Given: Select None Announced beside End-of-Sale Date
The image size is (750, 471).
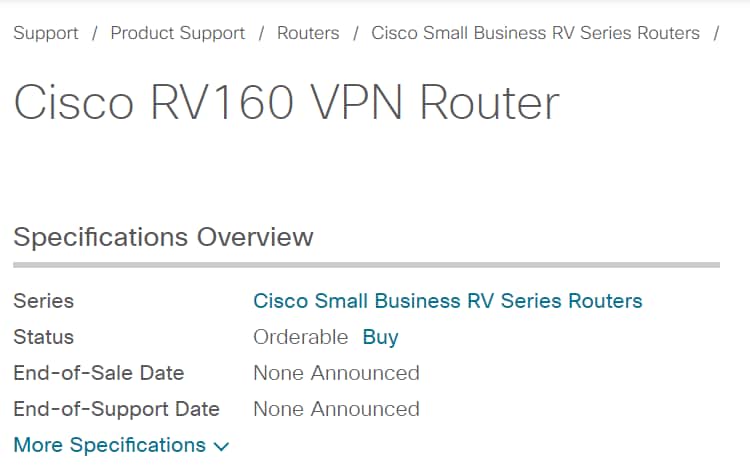Looking at the screenshot, I should [x=336, y=373].
